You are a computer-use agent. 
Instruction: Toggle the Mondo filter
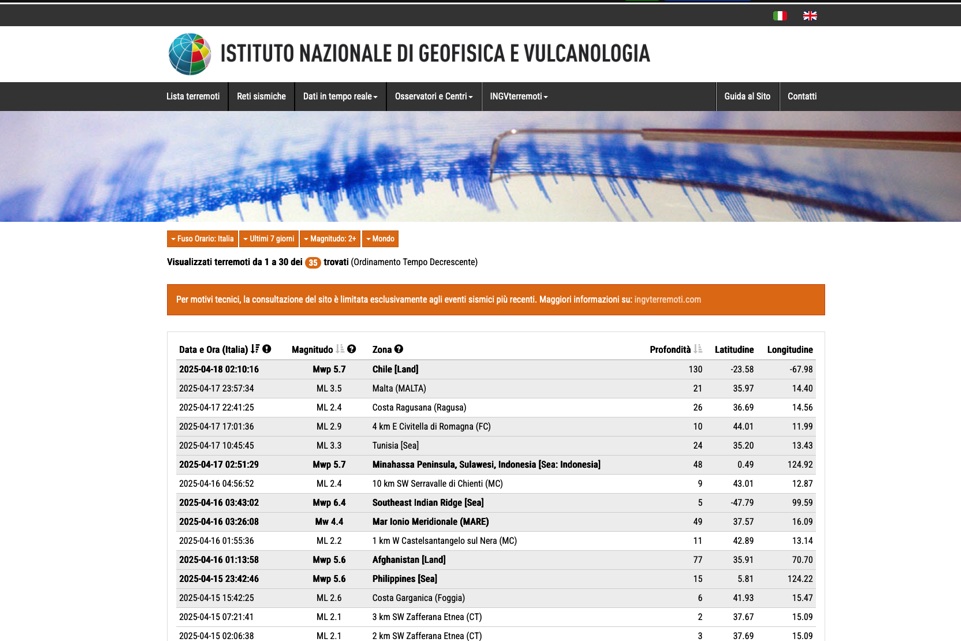coord(379,238)
